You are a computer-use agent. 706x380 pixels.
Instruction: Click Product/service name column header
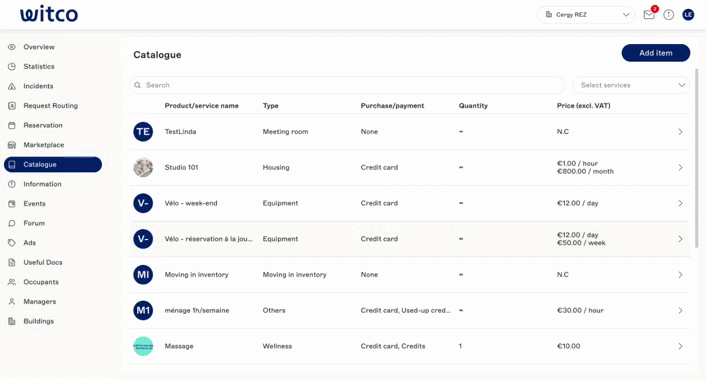point(201,106)
